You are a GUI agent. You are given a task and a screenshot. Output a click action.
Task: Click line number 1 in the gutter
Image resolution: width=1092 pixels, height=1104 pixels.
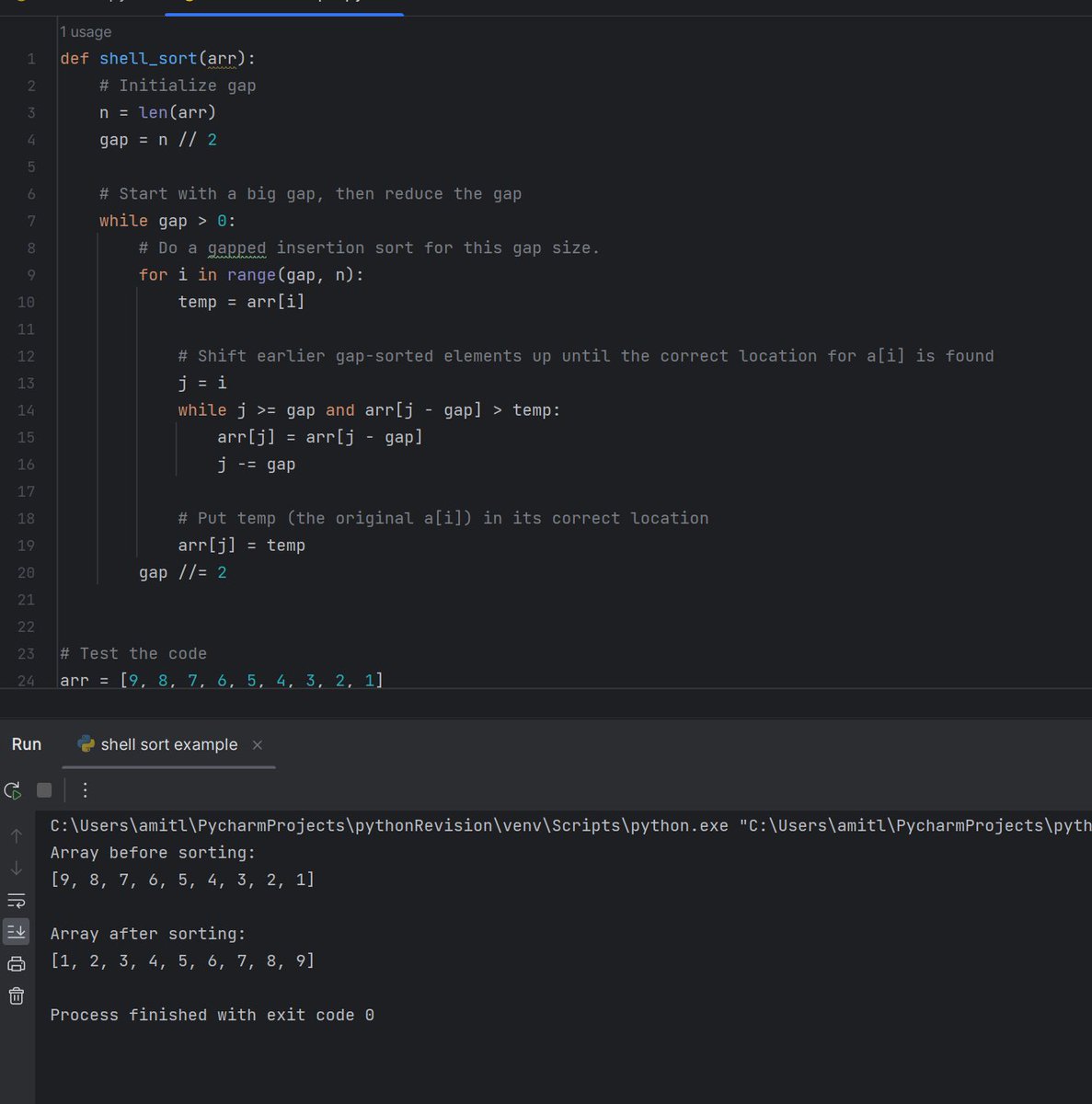click(31, 59)
